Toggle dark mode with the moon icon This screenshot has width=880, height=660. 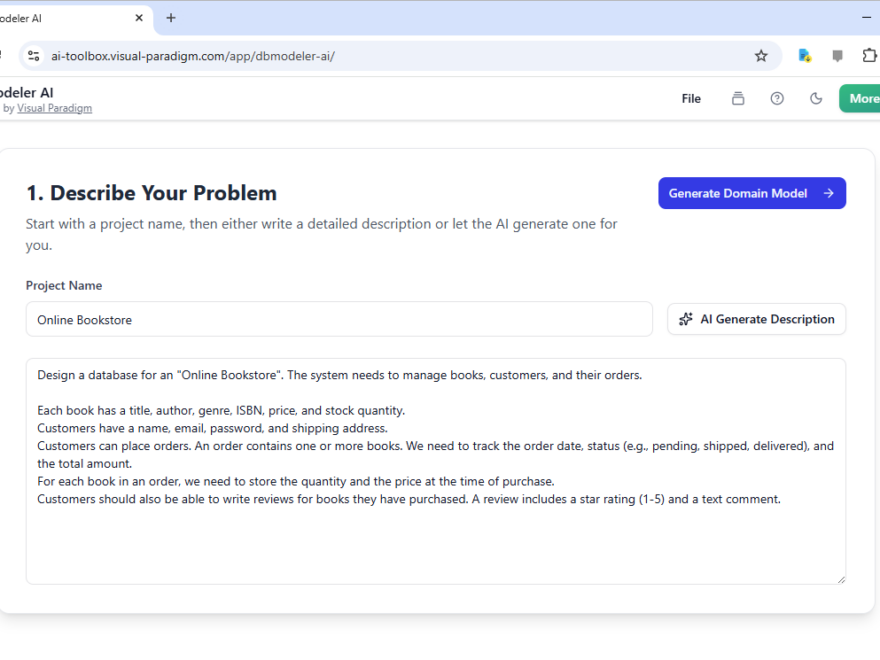pos(816,98)
